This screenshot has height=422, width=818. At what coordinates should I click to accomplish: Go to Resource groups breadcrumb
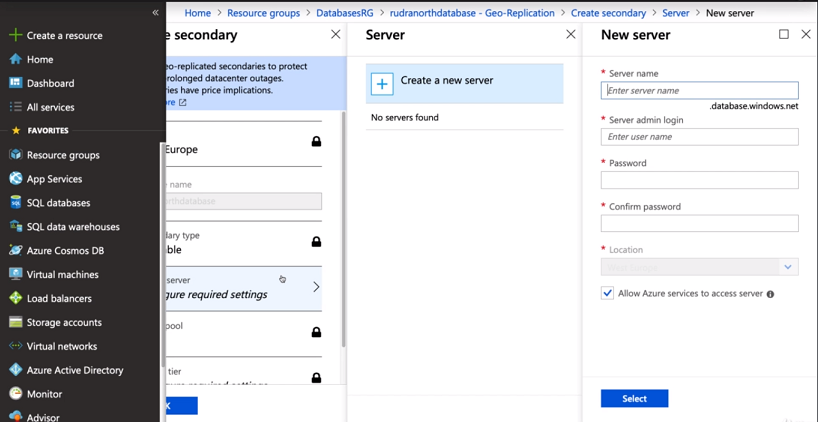(x=263, y=13)
